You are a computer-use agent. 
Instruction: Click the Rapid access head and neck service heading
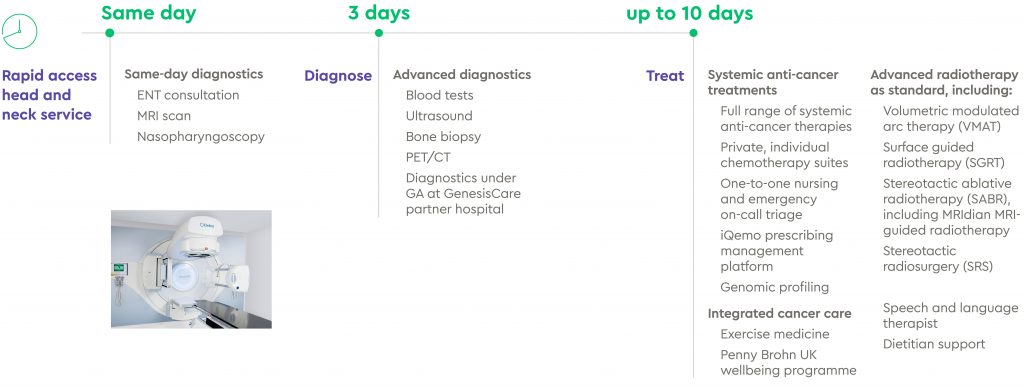[x=50, y=95]
